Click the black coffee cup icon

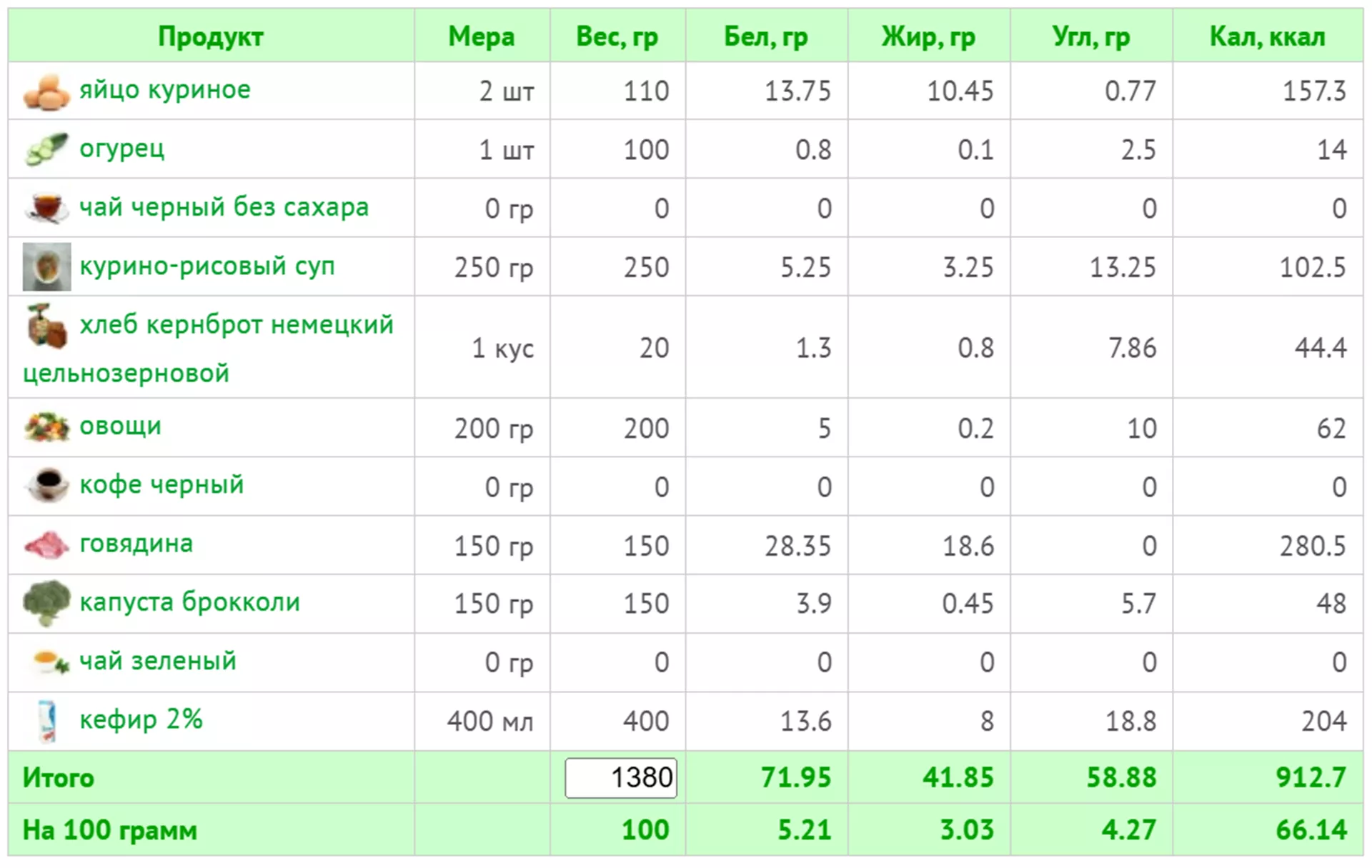[46, 485]
